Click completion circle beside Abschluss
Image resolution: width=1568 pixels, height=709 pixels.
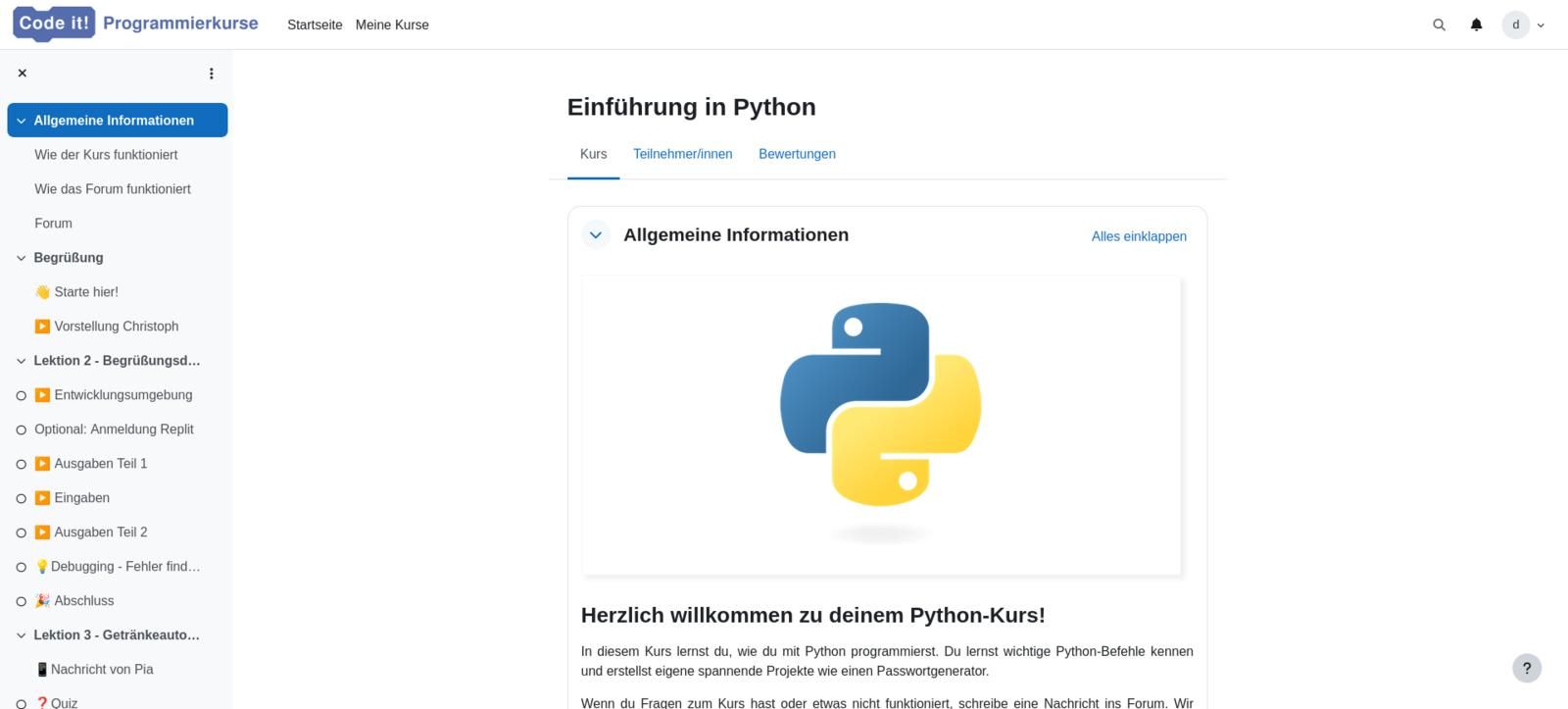tap(21, 602)
